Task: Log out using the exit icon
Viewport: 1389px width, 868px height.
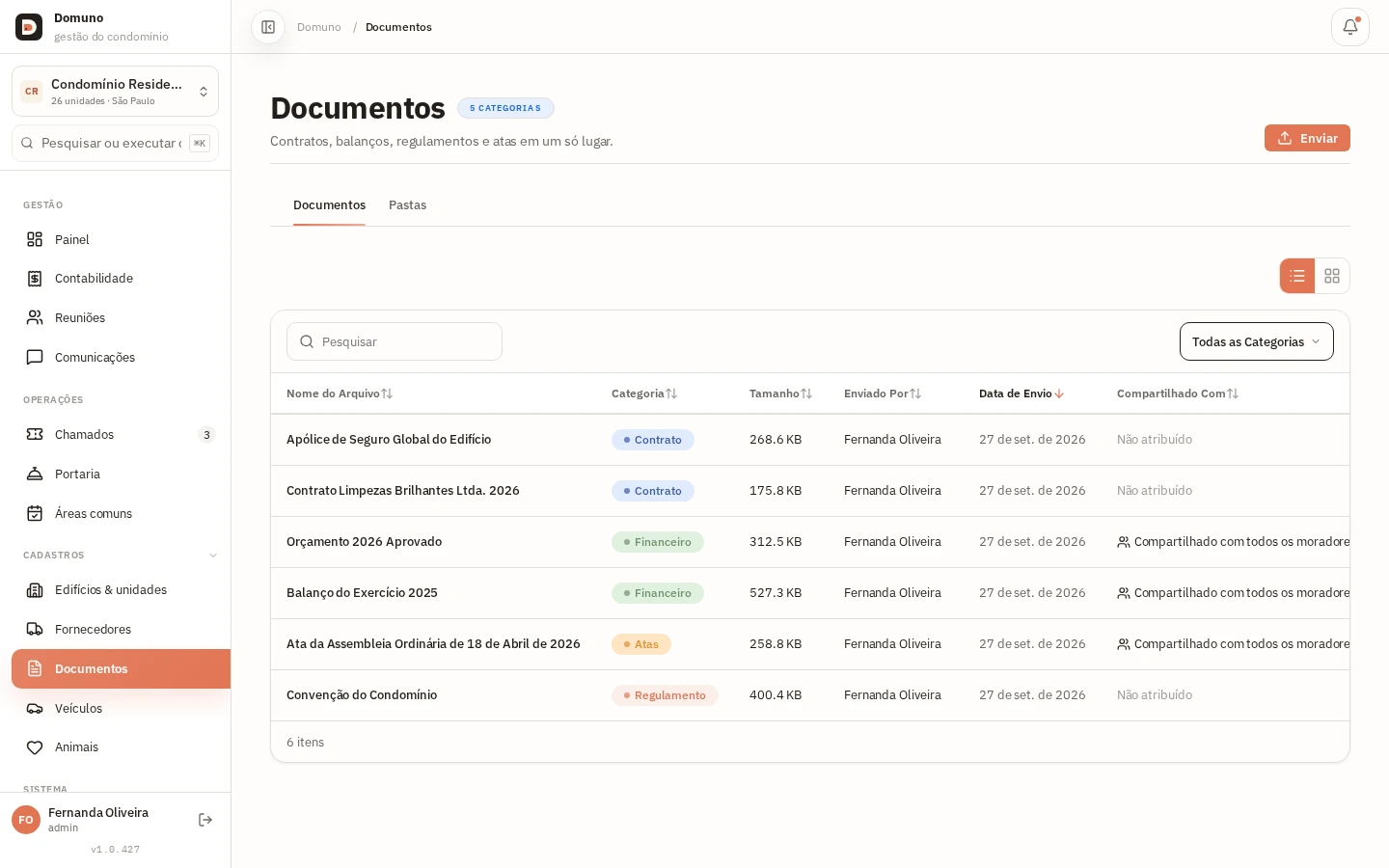Action: point(205,820)
